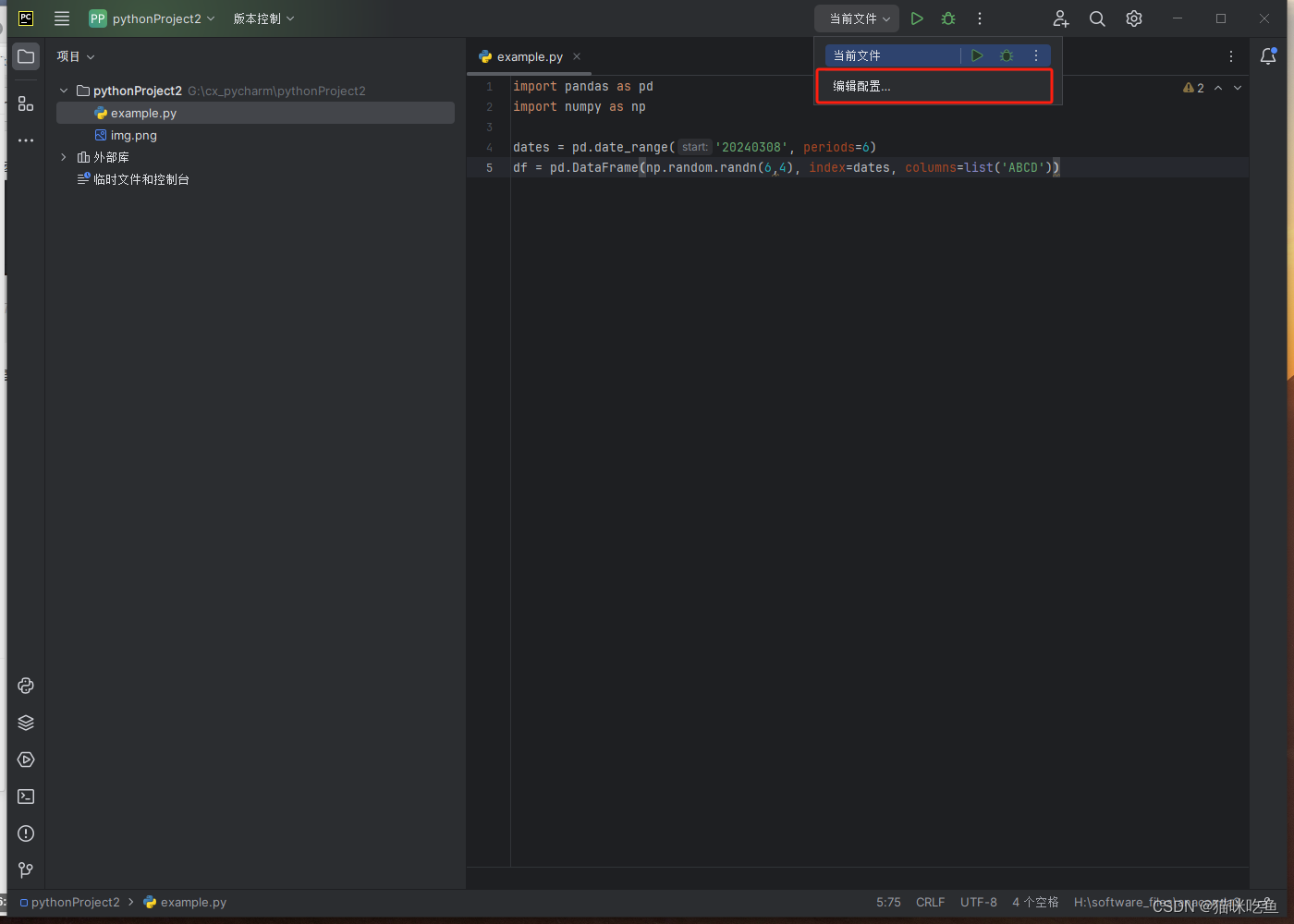Open Code With Me user icon
The image size is (1294, 924).
pos(1061,18)
